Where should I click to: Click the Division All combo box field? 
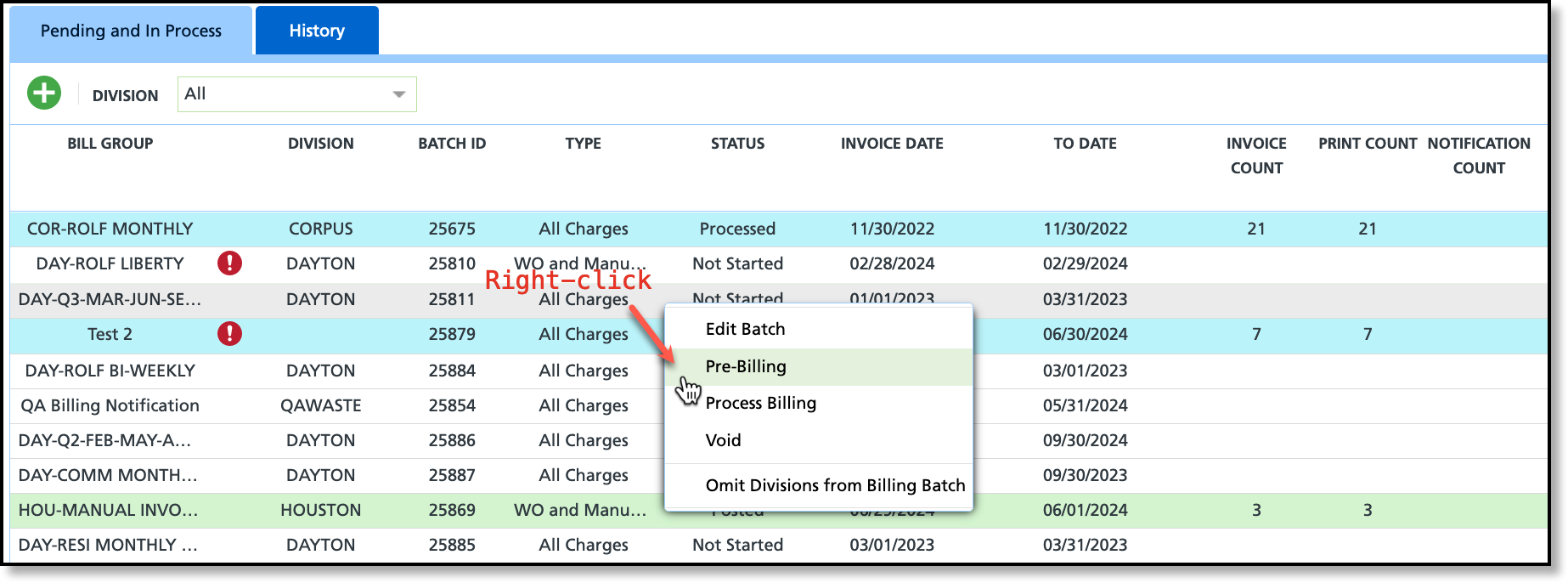click(x=296, y=94)
